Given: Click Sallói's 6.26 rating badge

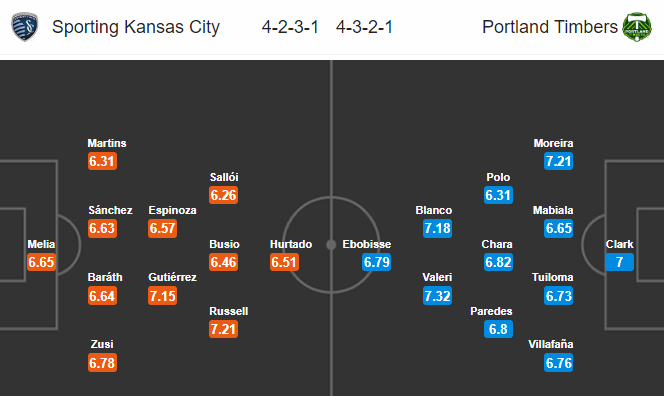Looking at the screenshot, I should pos(224,195).
